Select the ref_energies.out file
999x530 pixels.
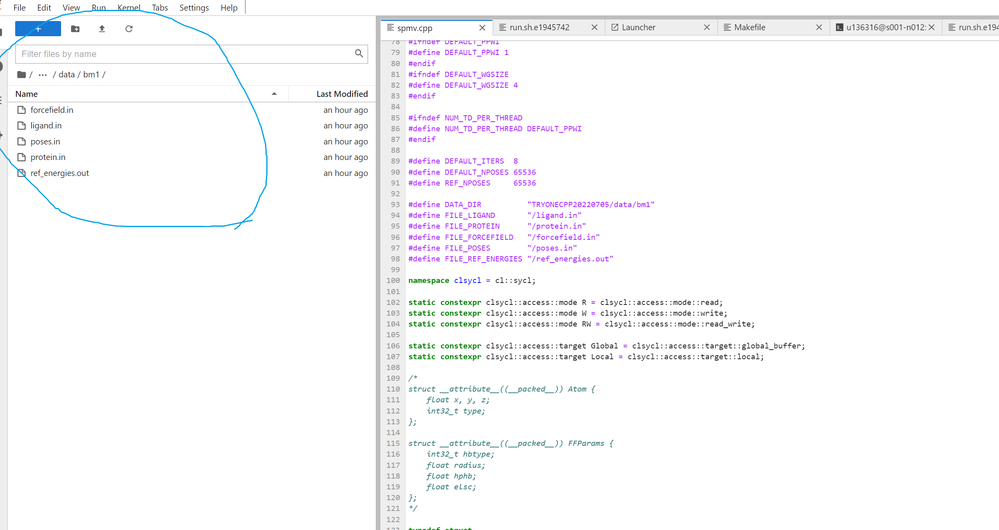click(60, 173)
